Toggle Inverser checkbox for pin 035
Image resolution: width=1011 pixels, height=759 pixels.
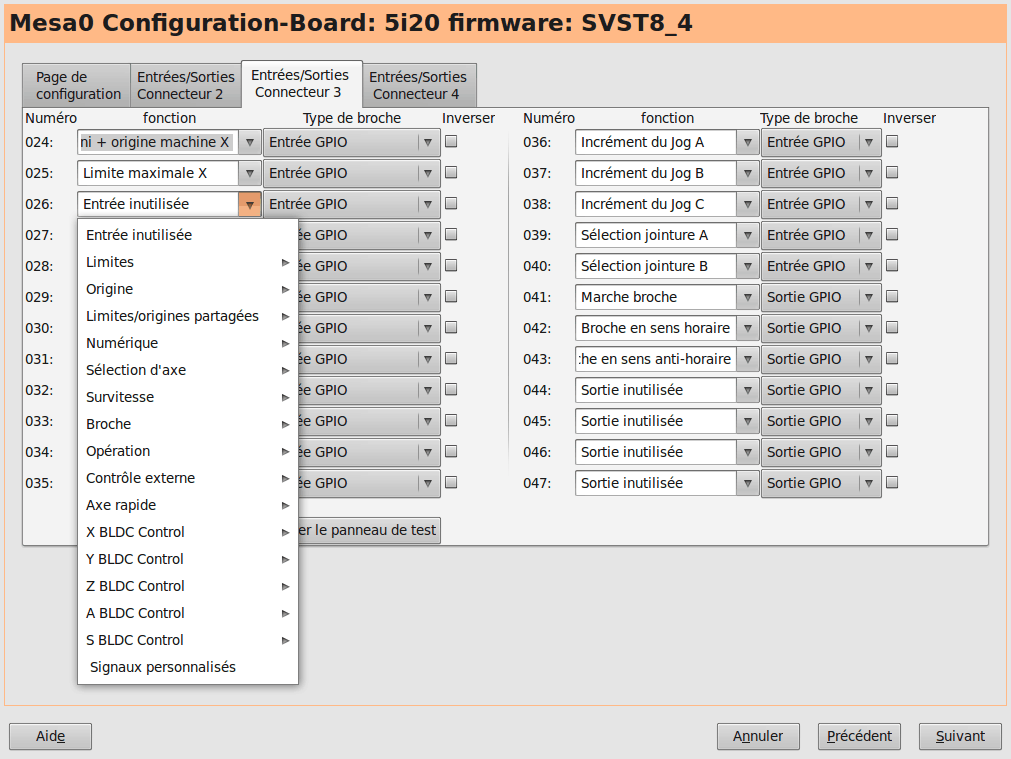pyautogui.click(x=451, y=482)
